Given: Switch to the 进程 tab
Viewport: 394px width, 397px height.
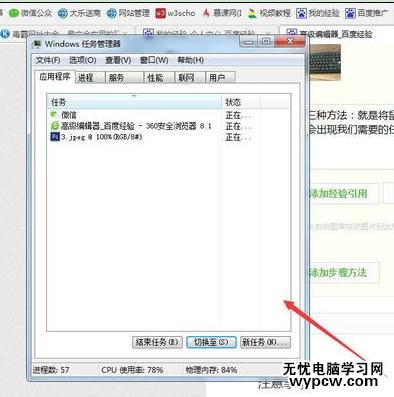Looking at the screenshot, I should point(90,78).
